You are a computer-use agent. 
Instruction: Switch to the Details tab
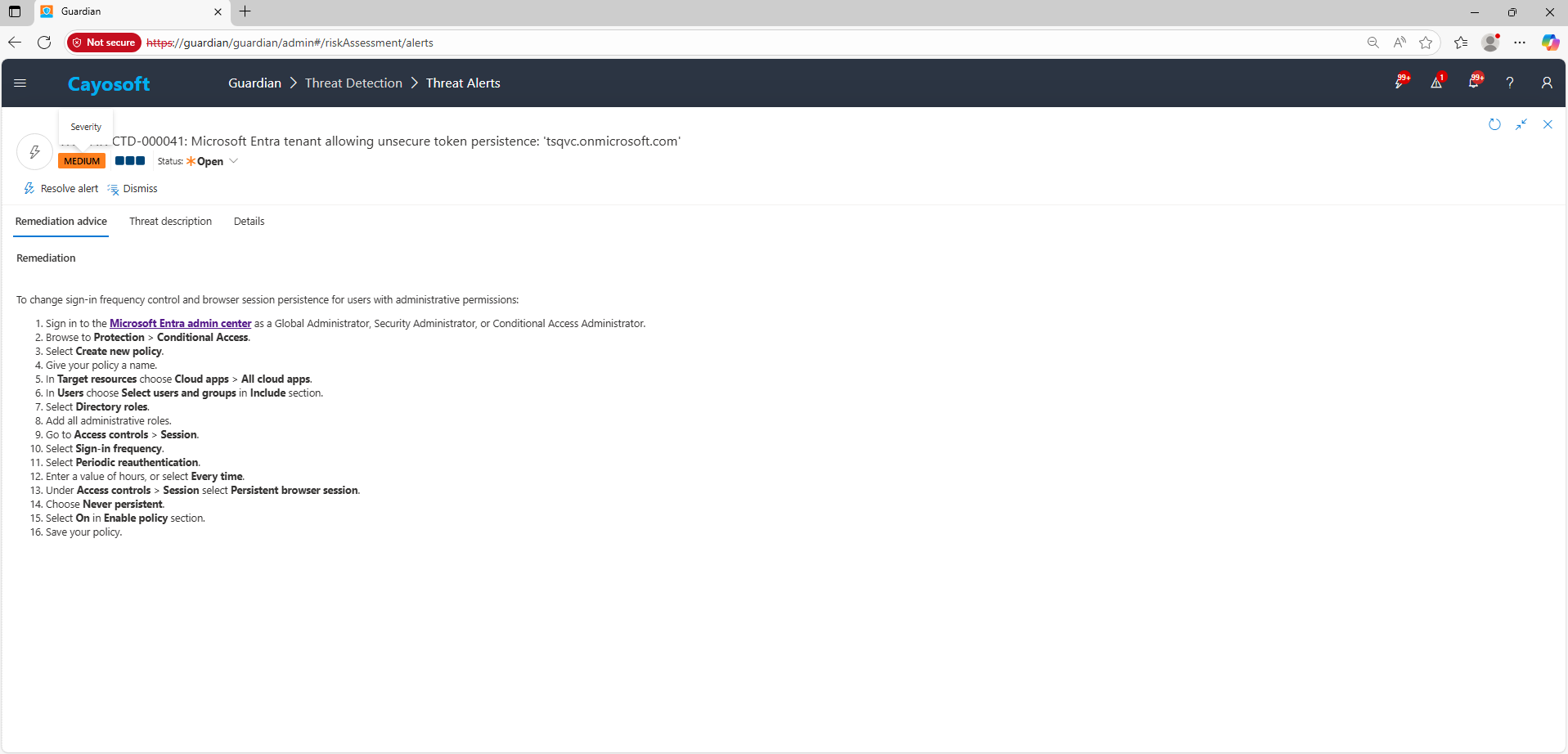[249, 222]
